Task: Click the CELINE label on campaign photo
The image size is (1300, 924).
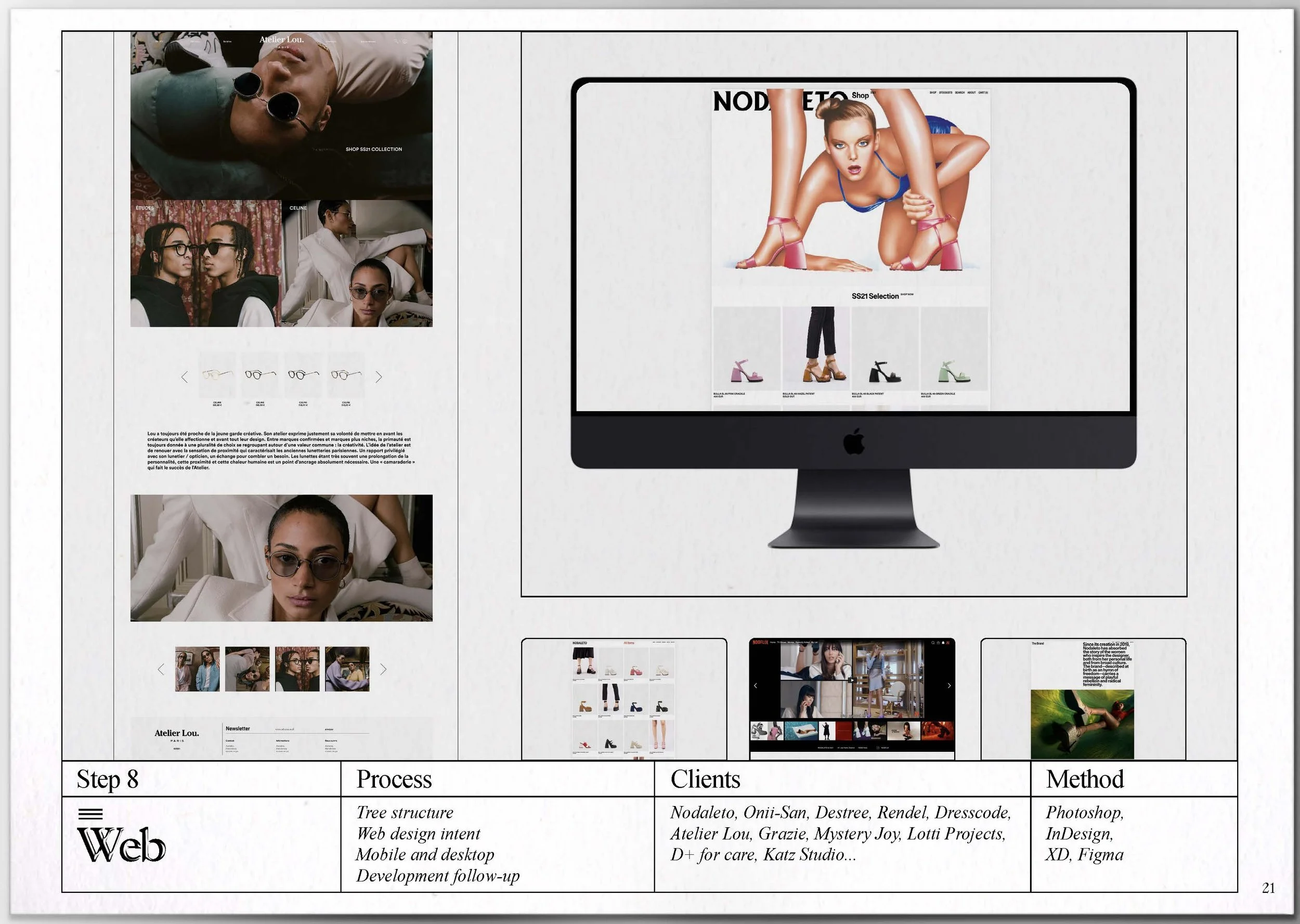Action: [x=298, y=208]
